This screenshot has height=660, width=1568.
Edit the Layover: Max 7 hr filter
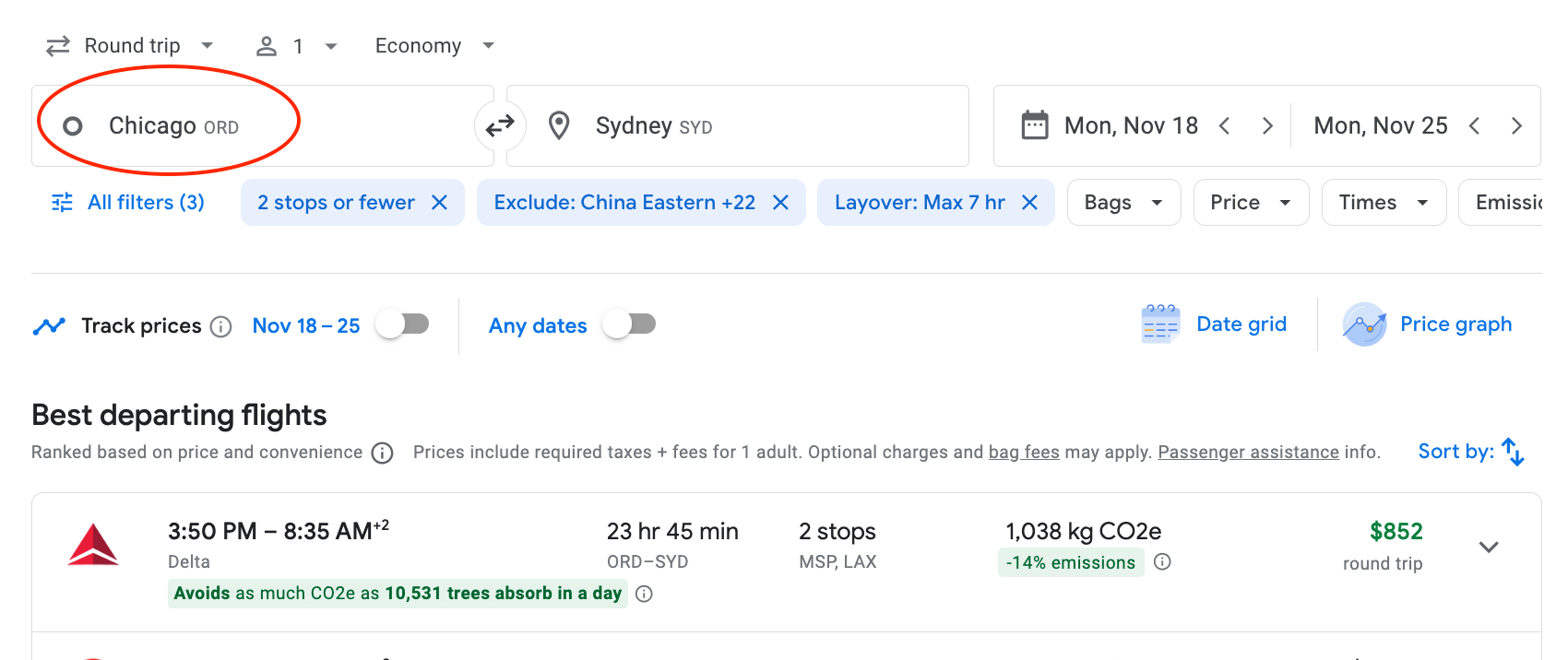[x=920, y=203]
